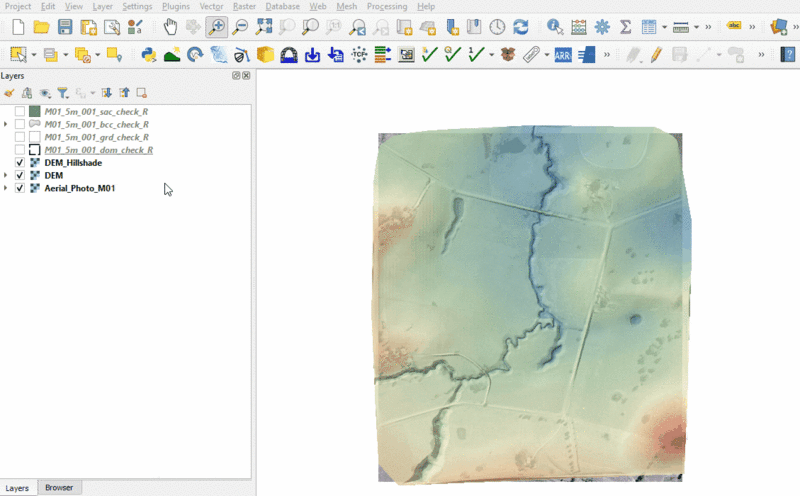800x496 pixels.
Task: Select the Identify Features tool
Action: pyautogui.click(x=555, y=27)
